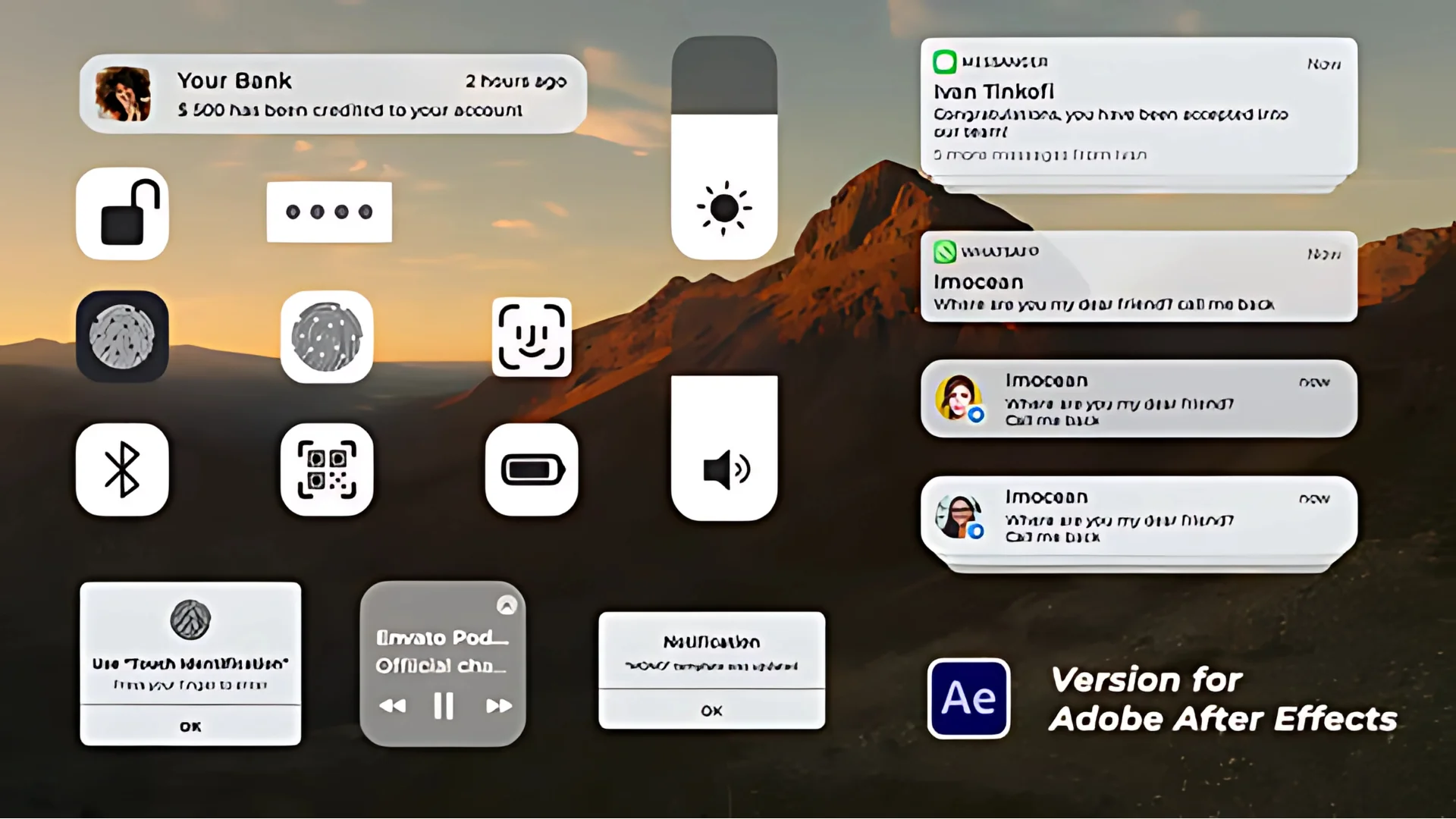Screen dimensions: 1456x819
Task: Collapse the Envato Pod player chevron
Action: click(x=507, y=605)
